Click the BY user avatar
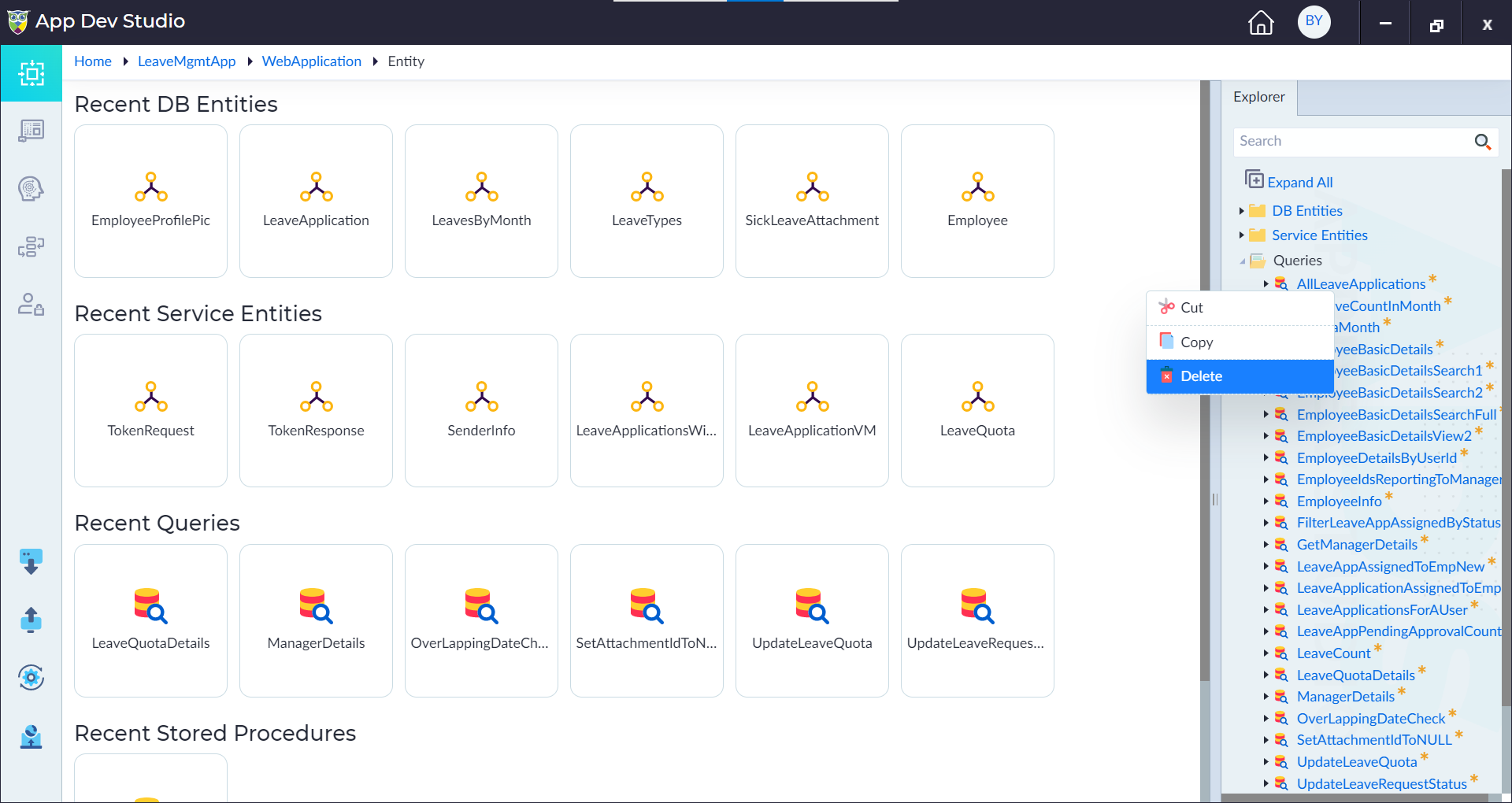The height and width of the screenshot is (803, 1512). 1314,21
